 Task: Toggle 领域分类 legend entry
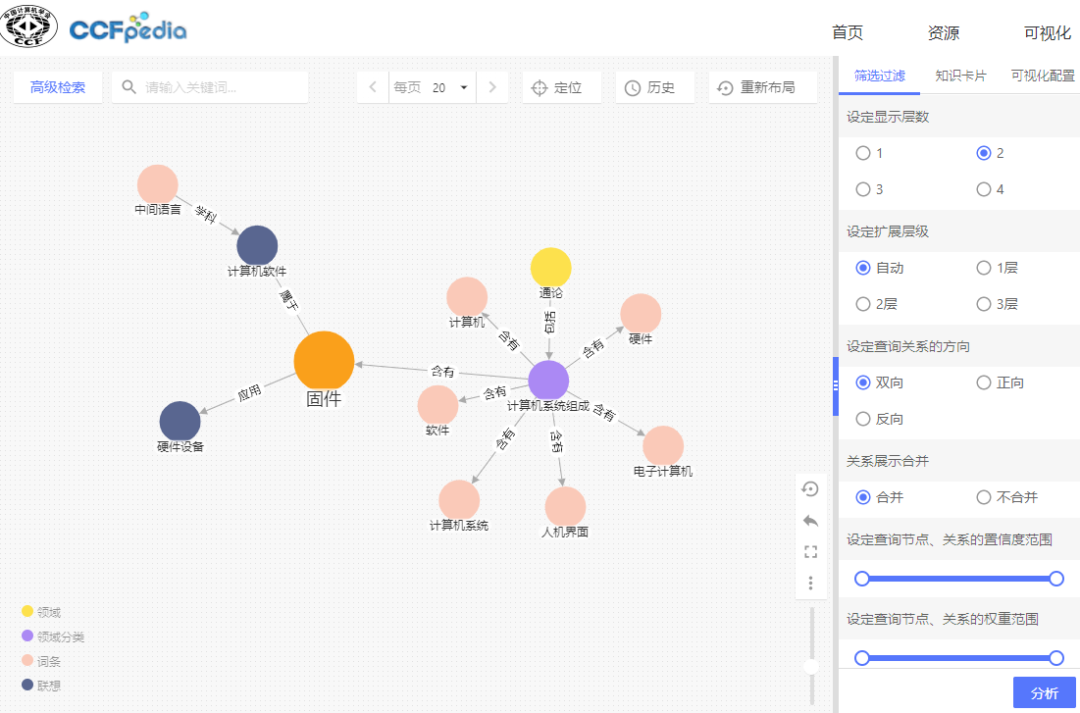pyautogui.click(x=52, y=637)
